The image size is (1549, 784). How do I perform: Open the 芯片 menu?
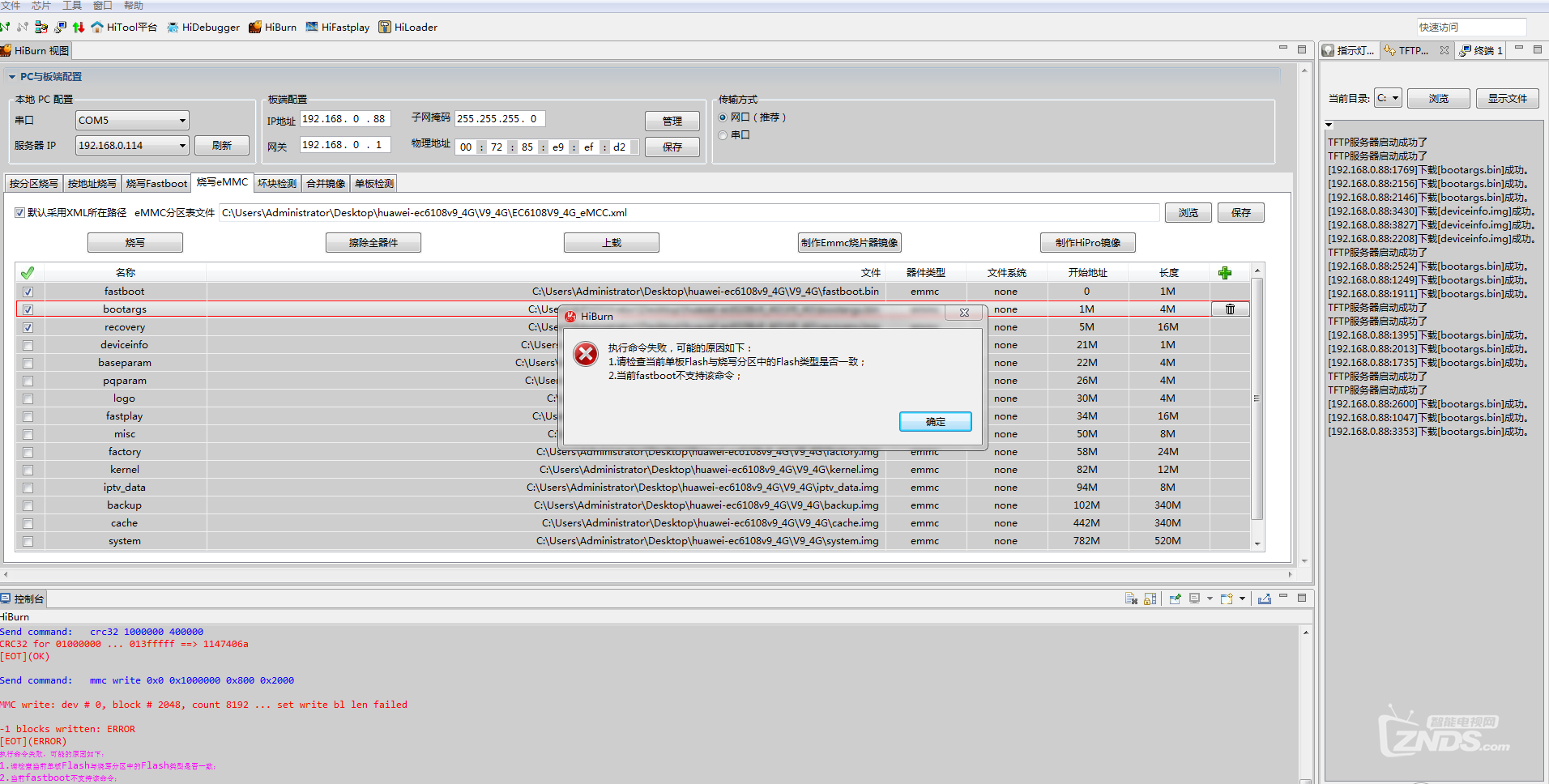click(41, 6)
